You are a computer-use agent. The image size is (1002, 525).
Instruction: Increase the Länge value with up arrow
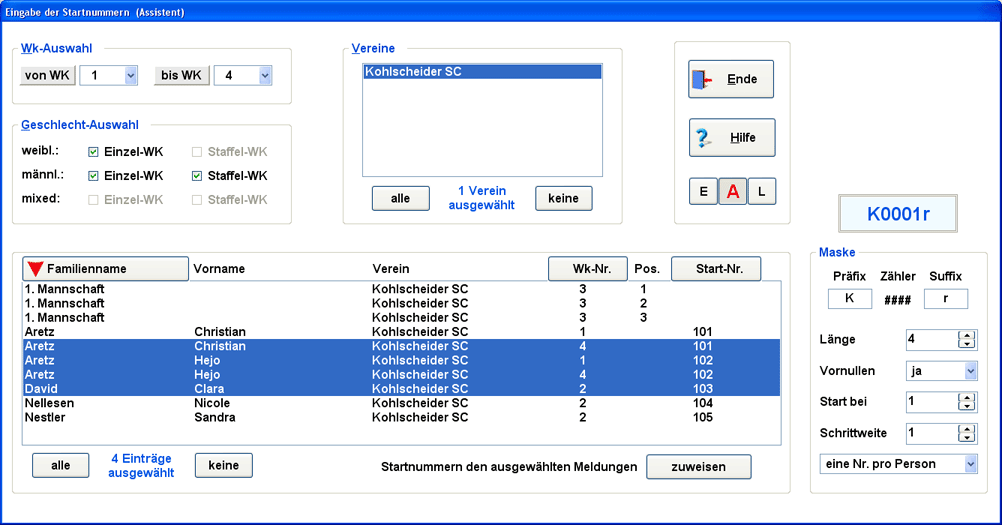coord(966,335)
